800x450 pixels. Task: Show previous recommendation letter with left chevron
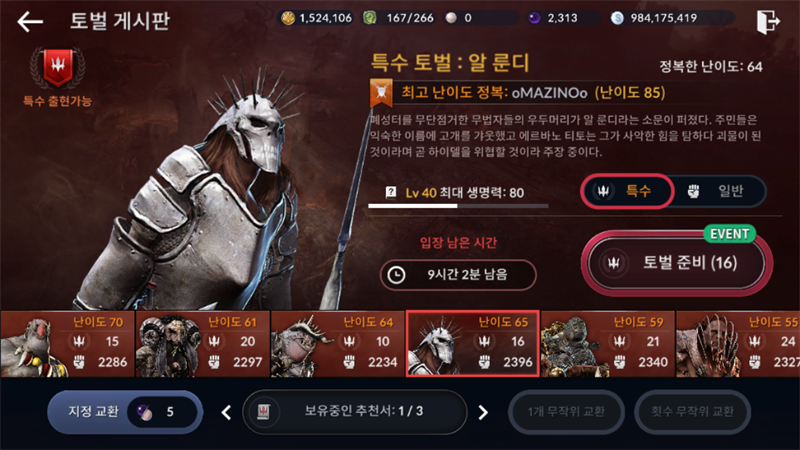click(227, 412)
